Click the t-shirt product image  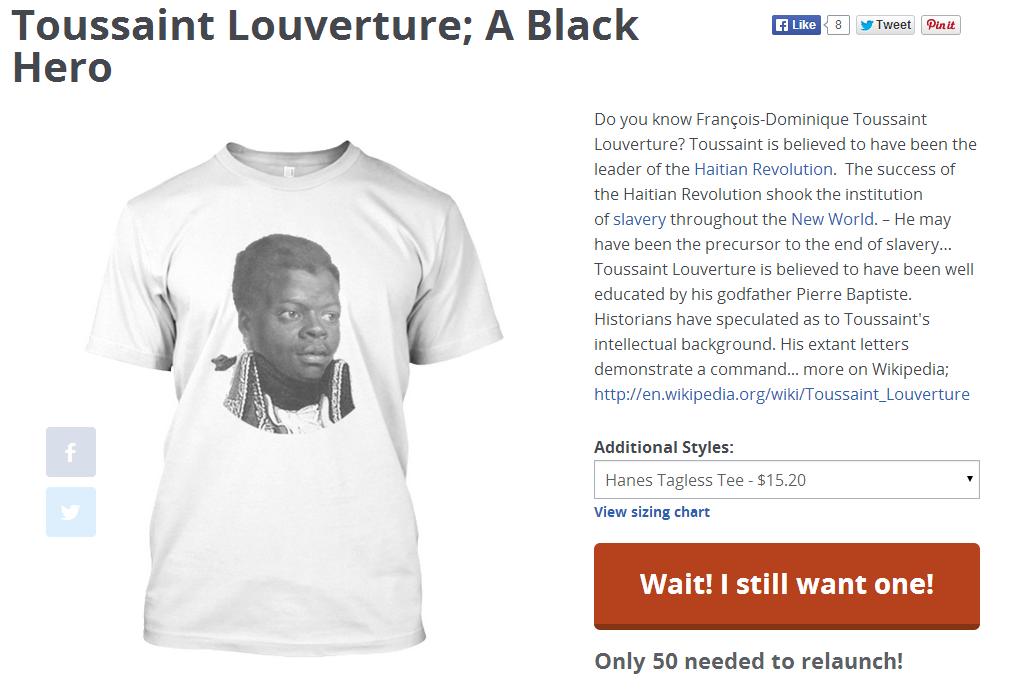(x=294, y=398)
